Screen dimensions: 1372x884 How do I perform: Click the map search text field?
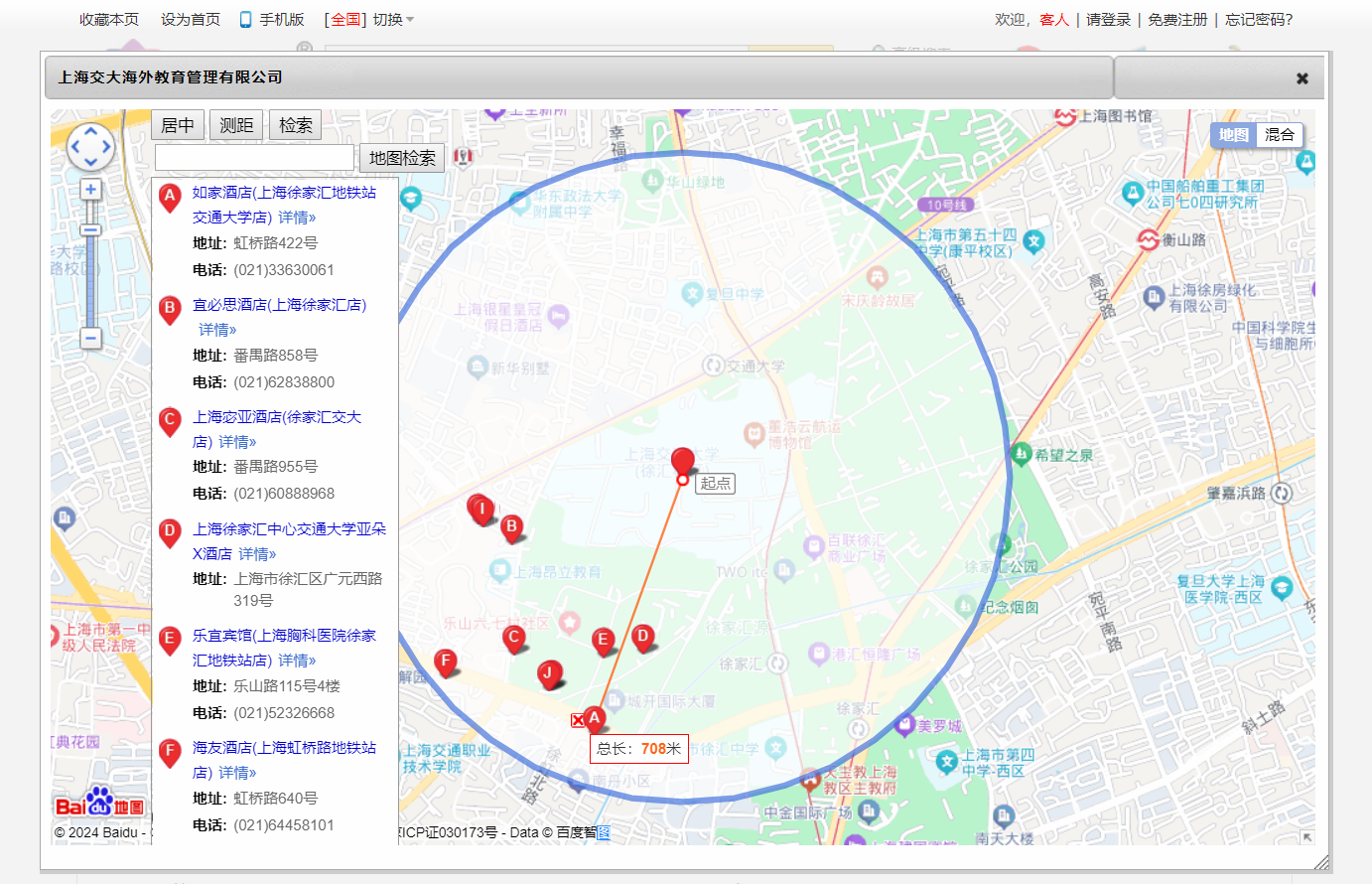(x=254, y=158)
